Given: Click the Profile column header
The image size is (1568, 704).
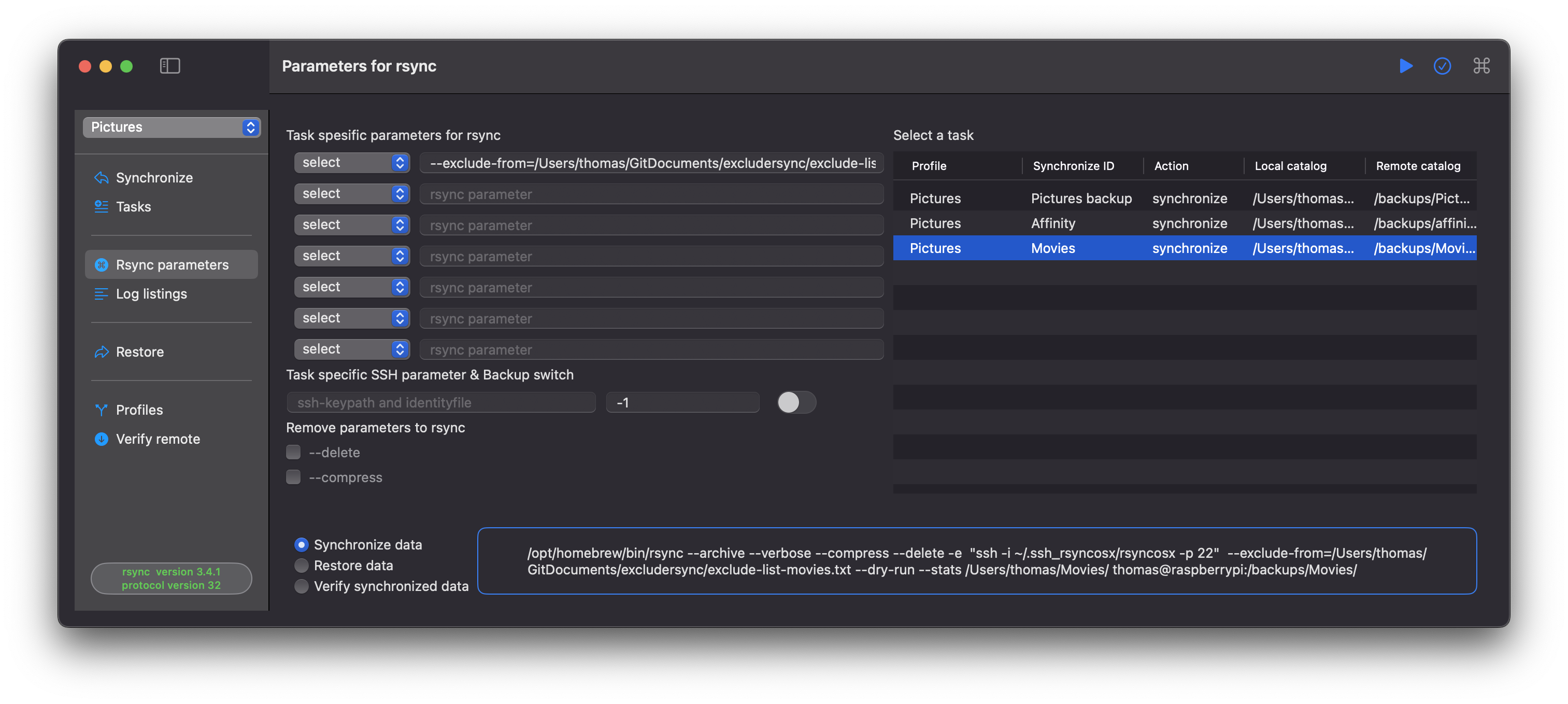Looking at the screenshot, I should click(928, 166).
